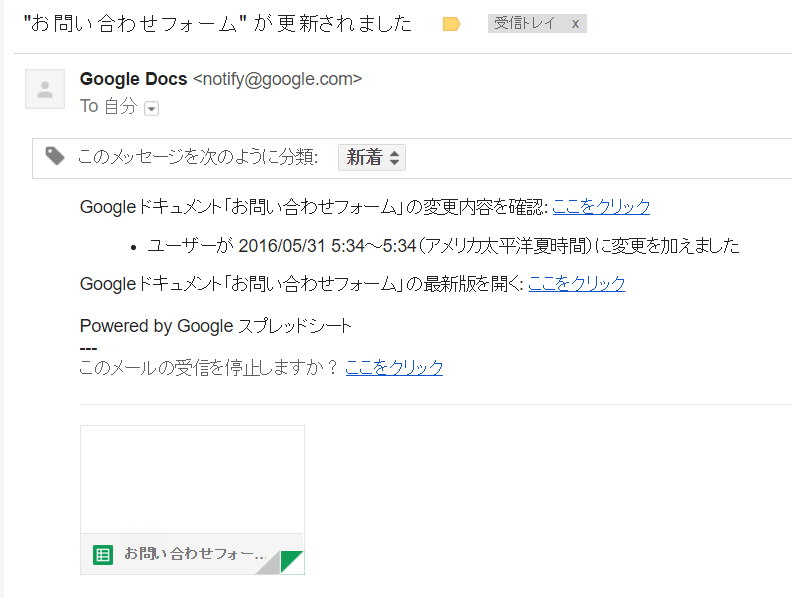Click the "To 自分" recipient text
The height and width of the screenshot is (598, 792).
click(x=108, y=107)
